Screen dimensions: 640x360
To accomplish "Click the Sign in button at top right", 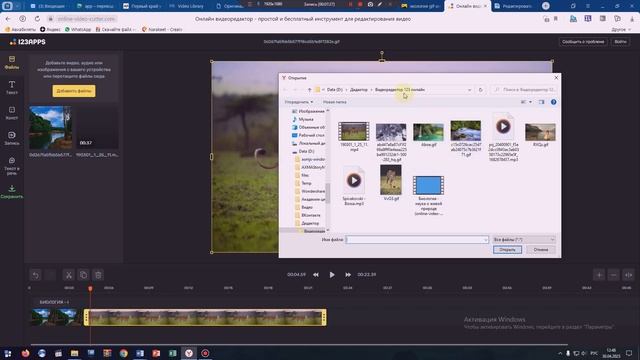I will point(620,42).
